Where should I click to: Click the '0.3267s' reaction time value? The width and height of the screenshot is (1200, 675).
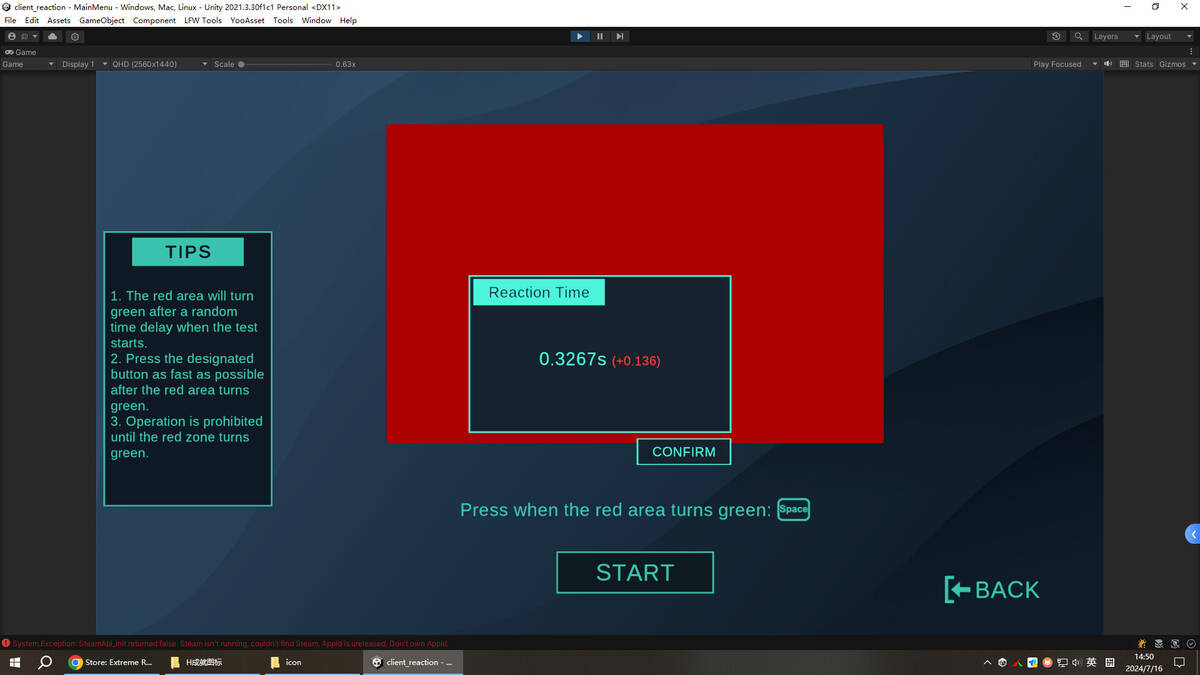click(x=573, y=359)
